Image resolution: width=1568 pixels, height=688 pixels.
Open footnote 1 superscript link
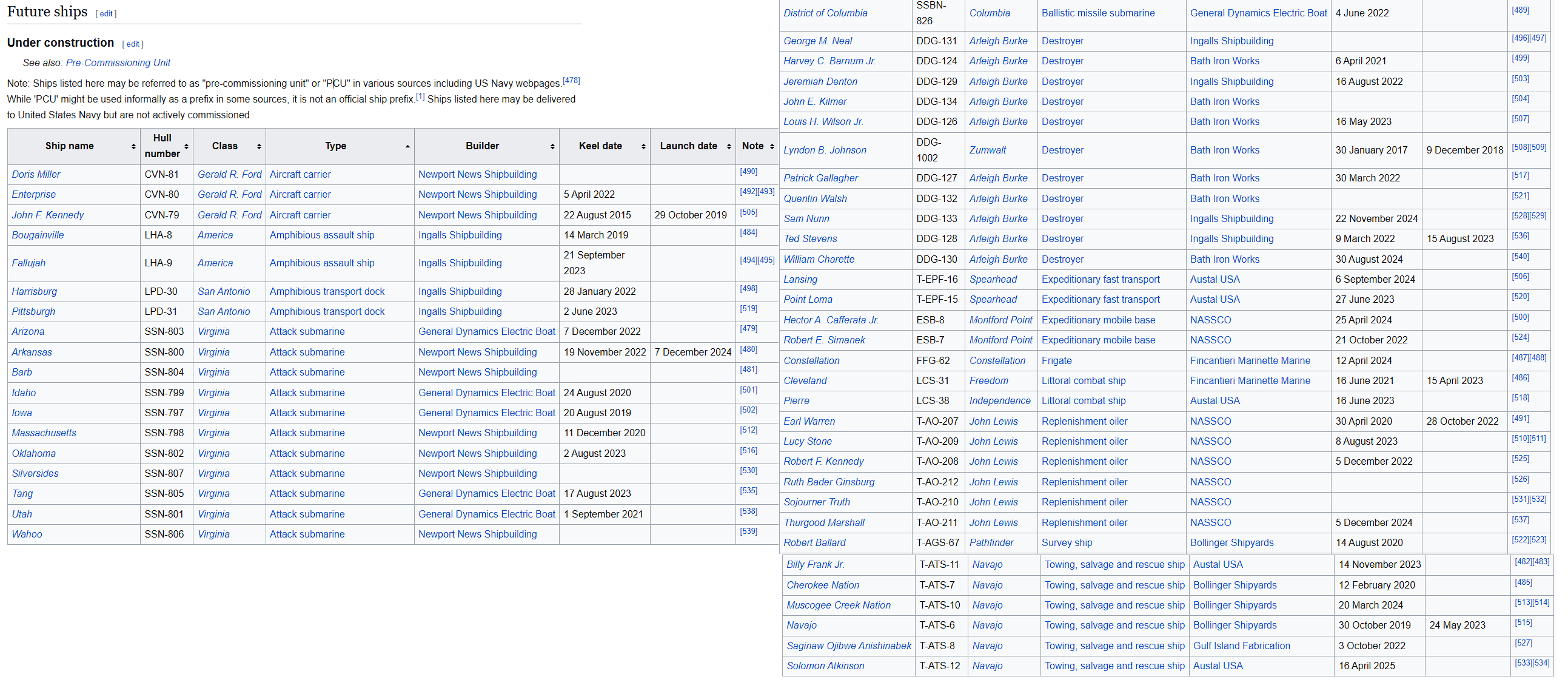pos(420,97)
